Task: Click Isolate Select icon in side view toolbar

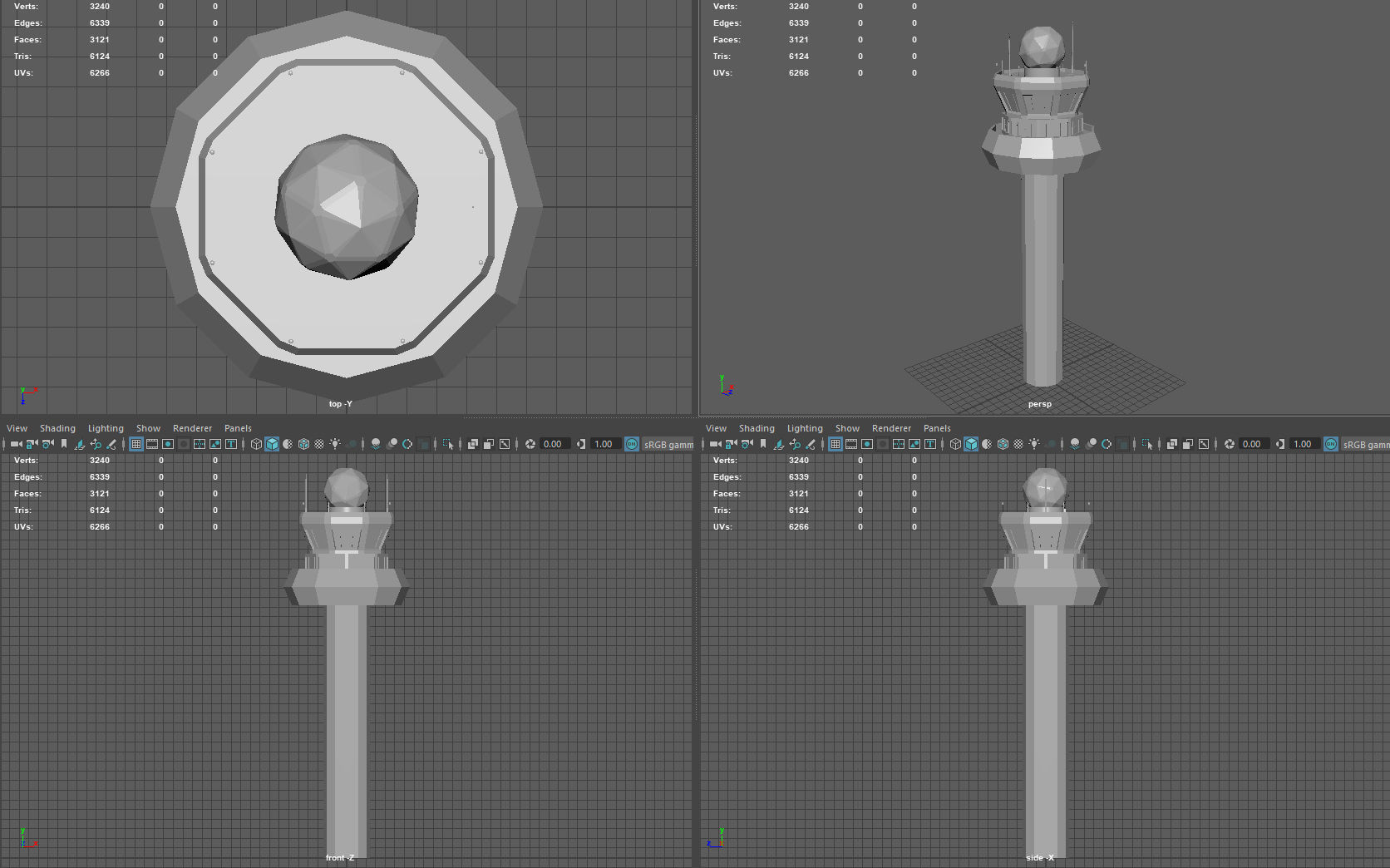Action: (1147, 444)
